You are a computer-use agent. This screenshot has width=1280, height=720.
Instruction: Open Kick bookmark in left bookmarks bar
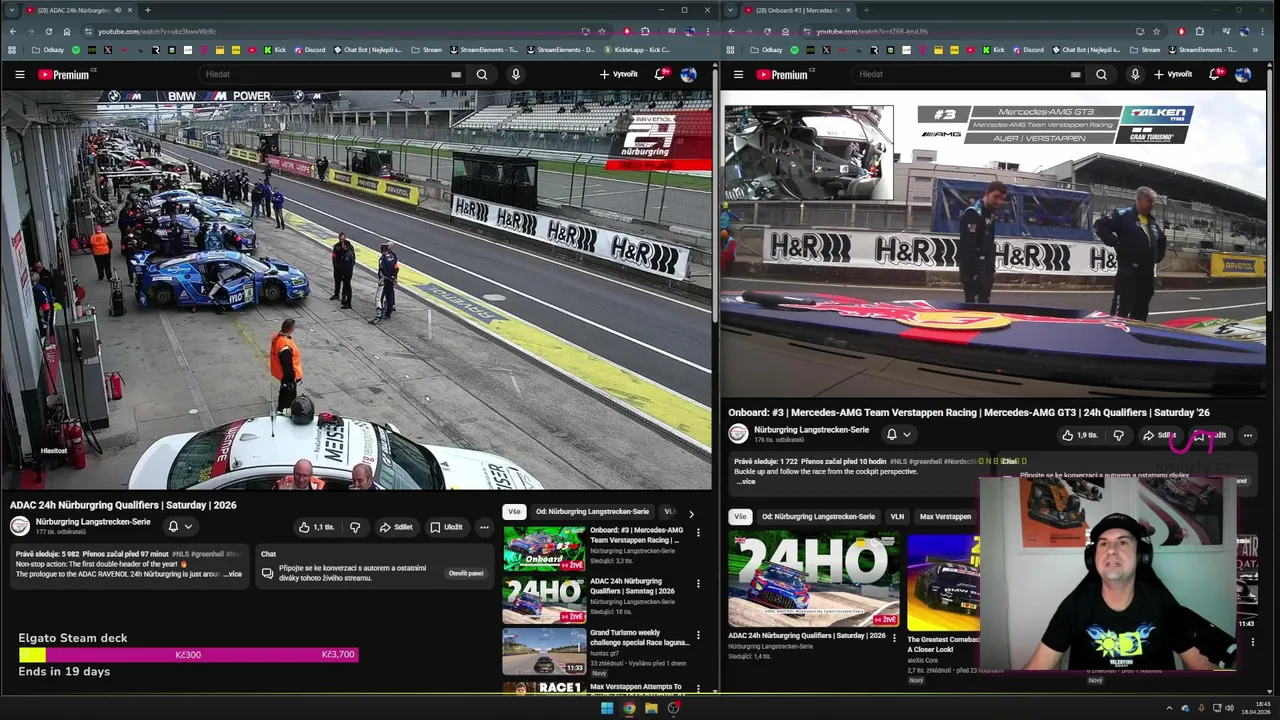[x=275, y=50]
